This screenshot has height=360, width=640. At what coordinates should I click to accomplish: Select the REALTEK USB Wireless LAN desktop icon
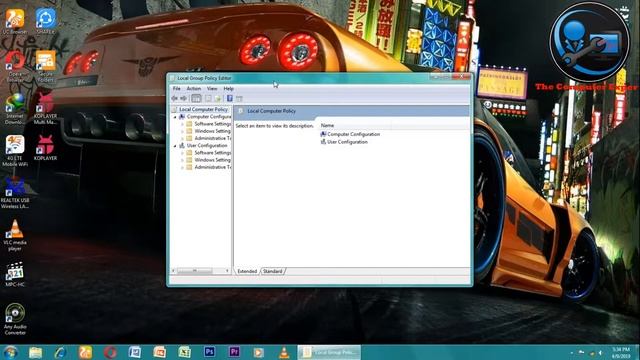(15, 193)
